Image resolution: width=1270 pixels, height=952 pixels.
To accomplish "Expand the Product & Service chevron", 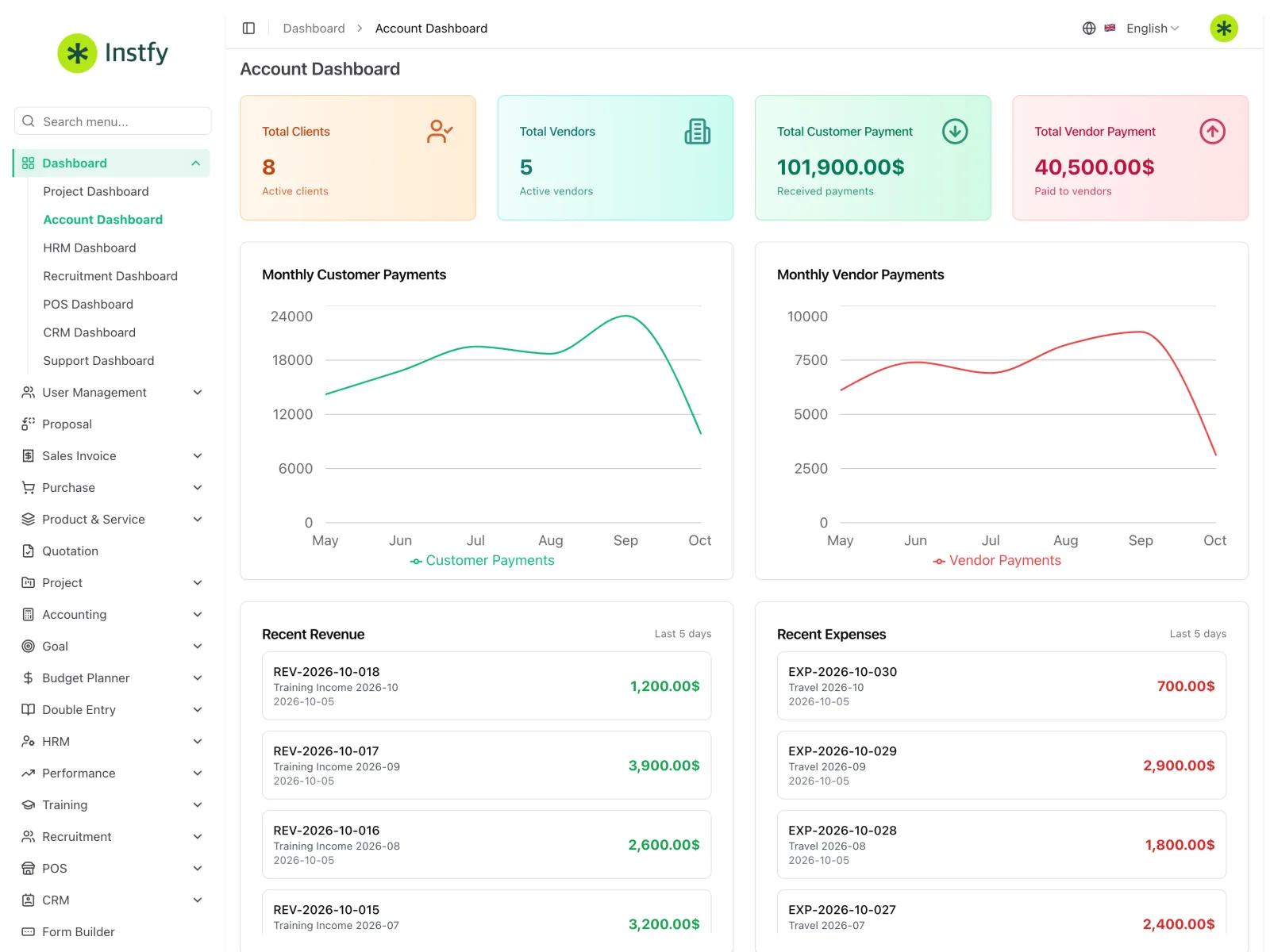I will coord(198,520).
